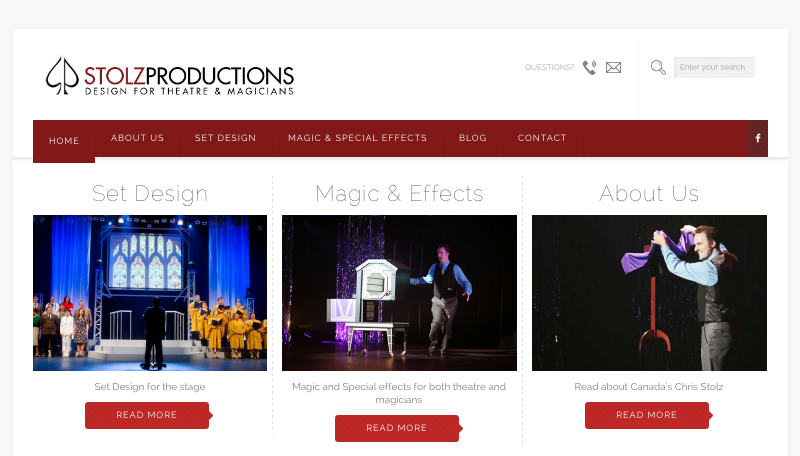Go to the Set Design menu item
The image size is (800, 456).
[226, 138]
